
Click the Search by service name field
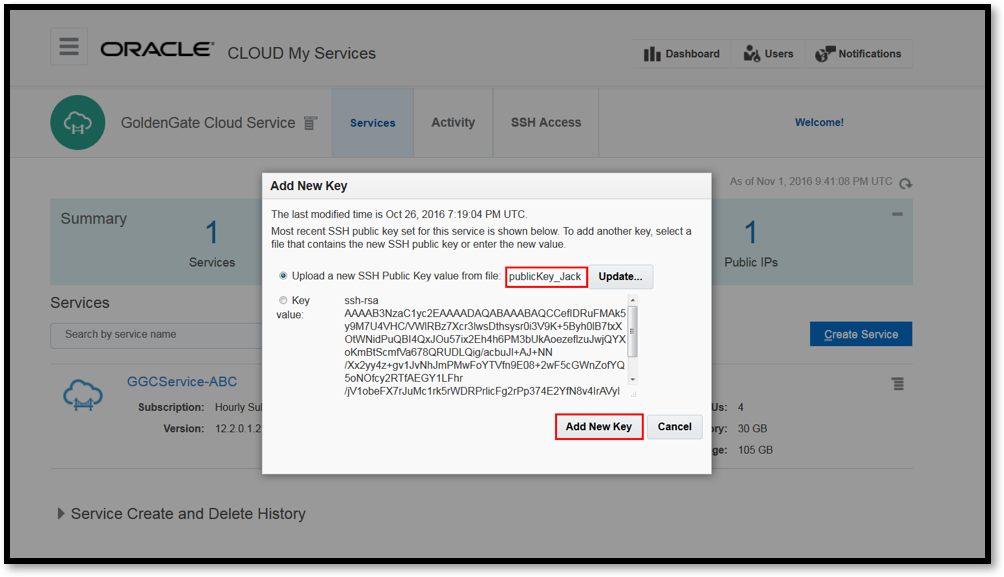tap(157, 335)
